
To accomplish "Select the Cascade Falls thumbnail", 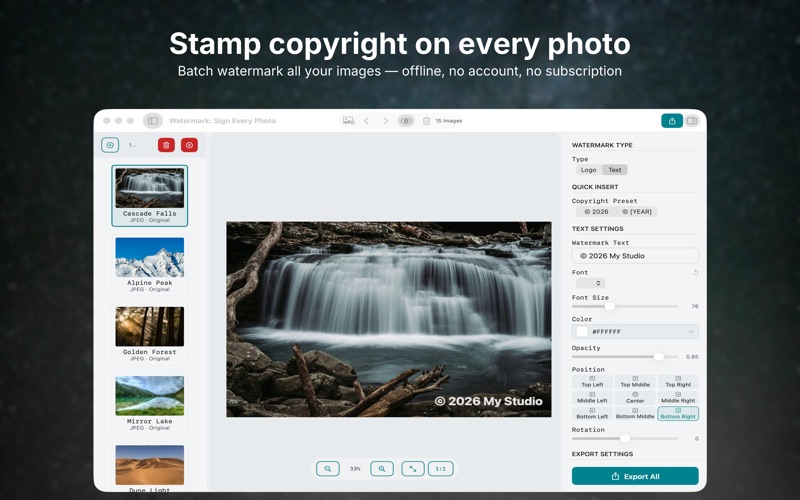I will (149, 195).
